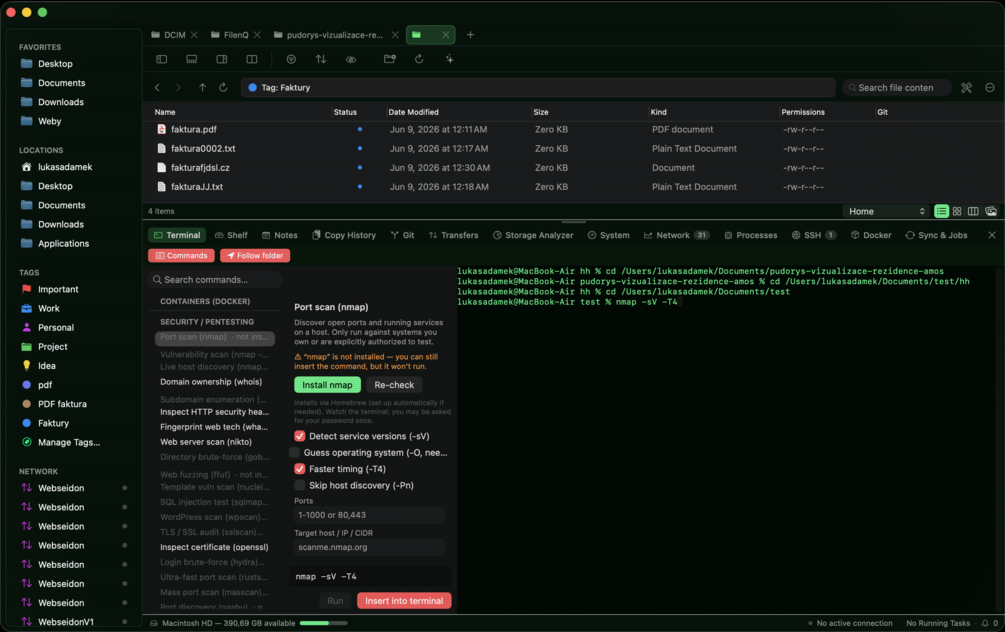This screenshot has width=1005, height=632.
Task: Open the tools icon beside search
Action: tap(967, 87)
